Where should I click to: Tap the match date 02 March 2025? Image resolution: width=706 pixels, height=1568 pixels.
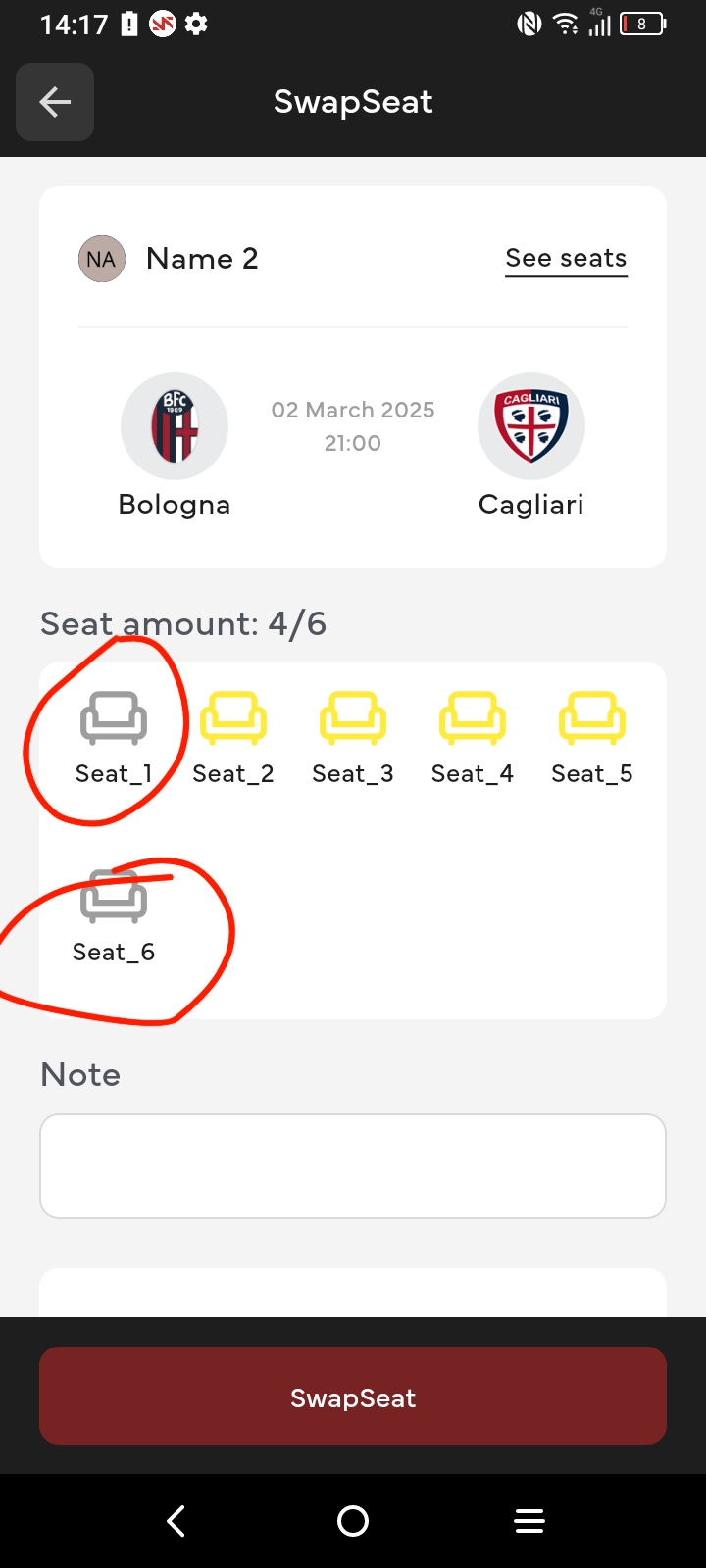pos(353,410)
